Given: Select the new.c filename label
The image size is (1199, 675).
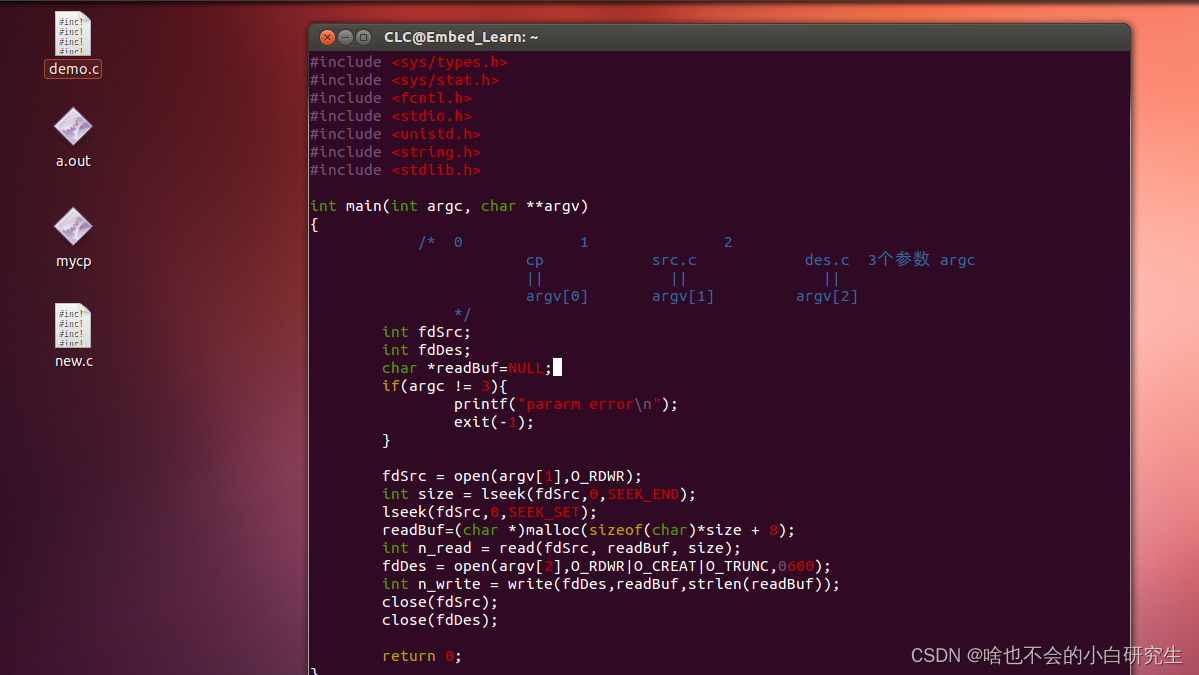Looking at the screenshot, I should pyautogui.click(x=72, y=360).
